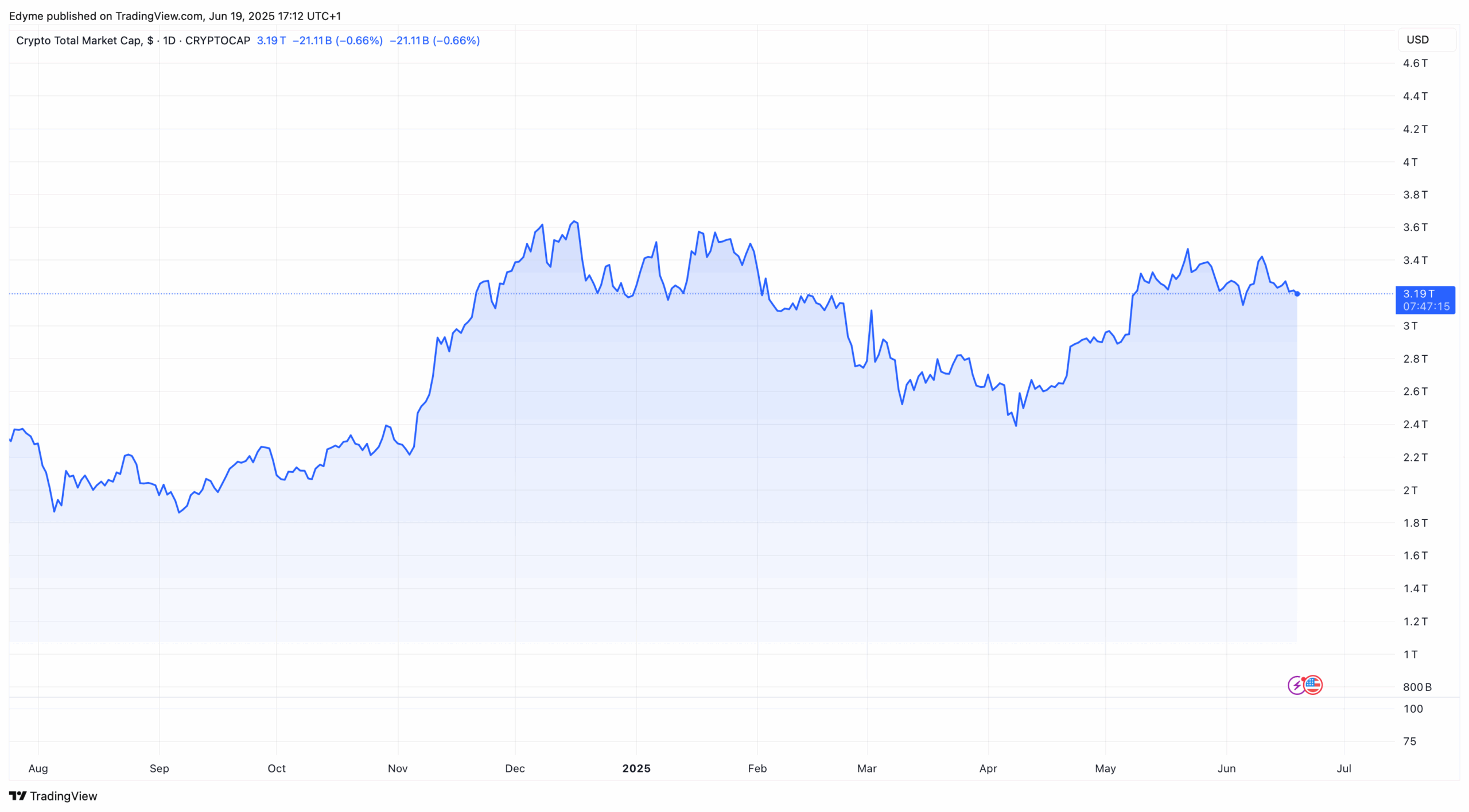Click the second −21.11 B (−0.66%) change value
The image size is (1469, 812).
434,41
